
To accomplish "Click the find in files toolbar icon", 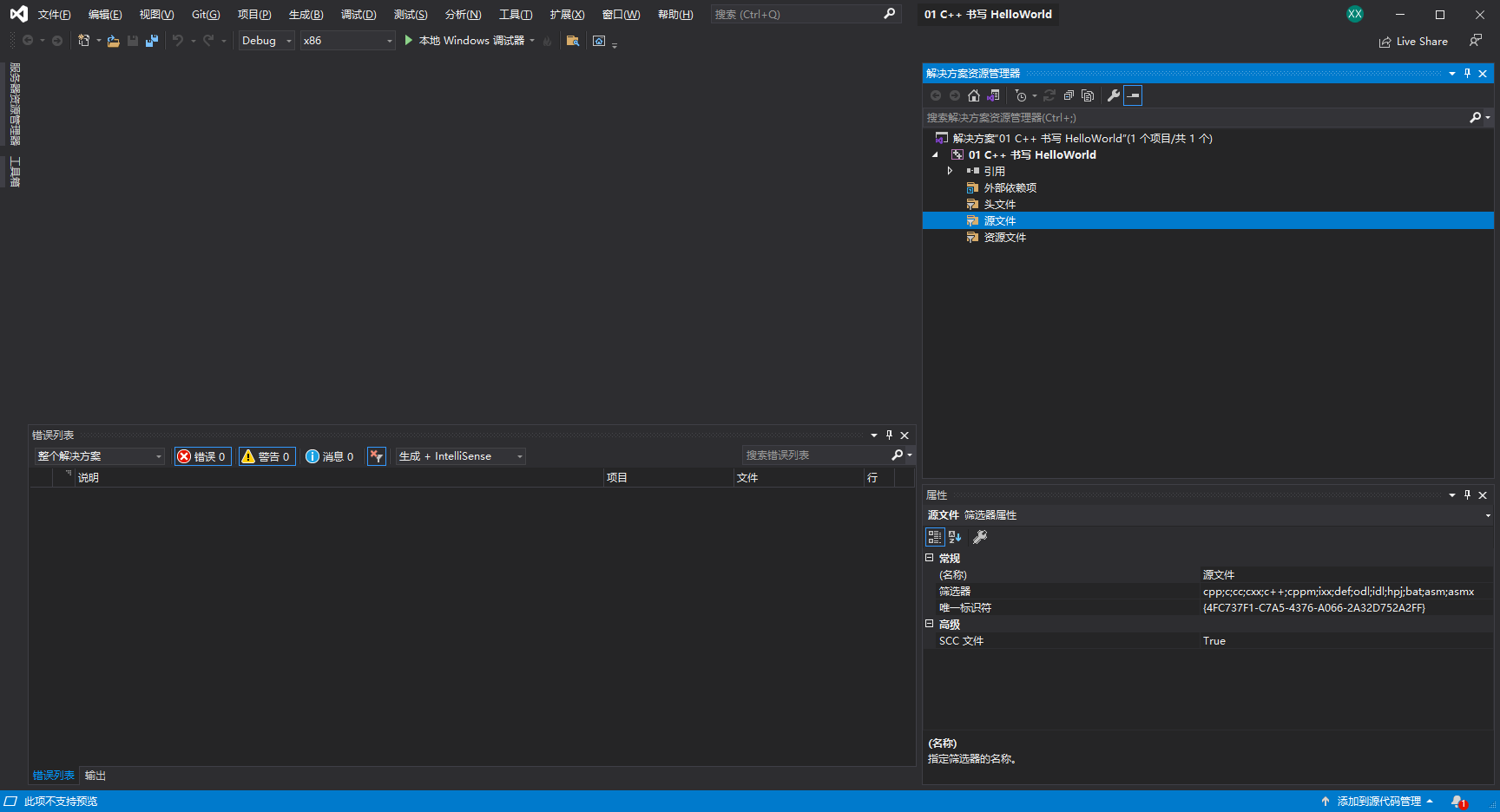I will [572, 41].
